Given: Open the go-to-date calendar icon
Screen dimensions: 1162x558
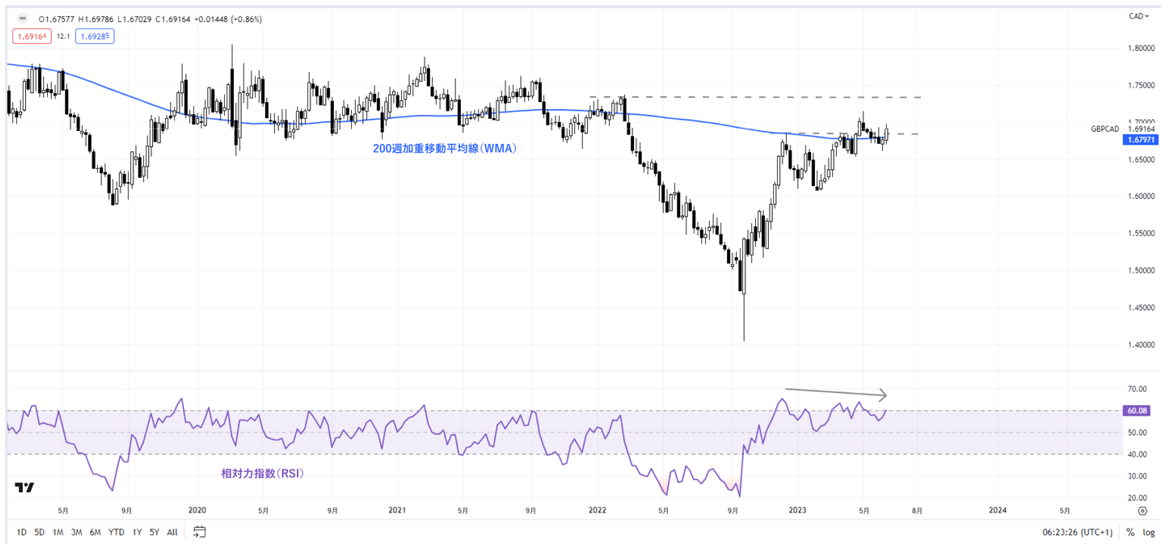Looking at the screenshot, I should (199, 531).
